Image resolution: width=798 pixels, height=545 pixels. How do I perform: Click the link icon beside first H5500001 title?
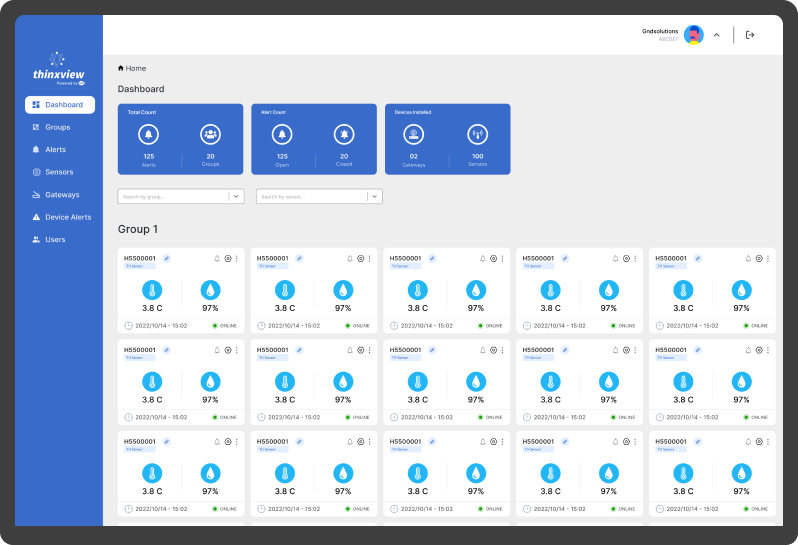click(x=167, y=258)
